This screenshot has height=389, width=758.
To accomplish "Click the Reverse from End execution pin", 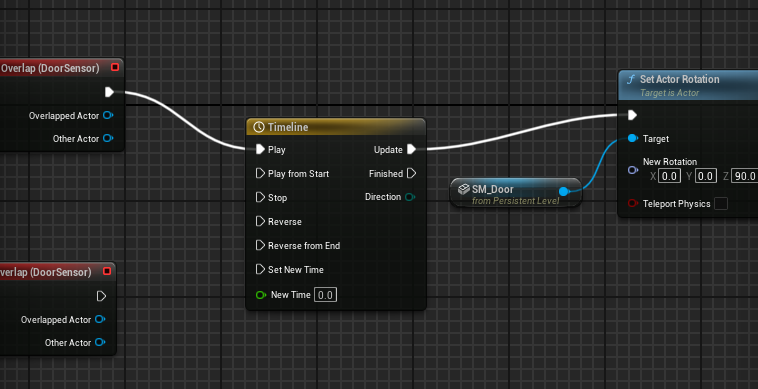I will tap(260, 245).
